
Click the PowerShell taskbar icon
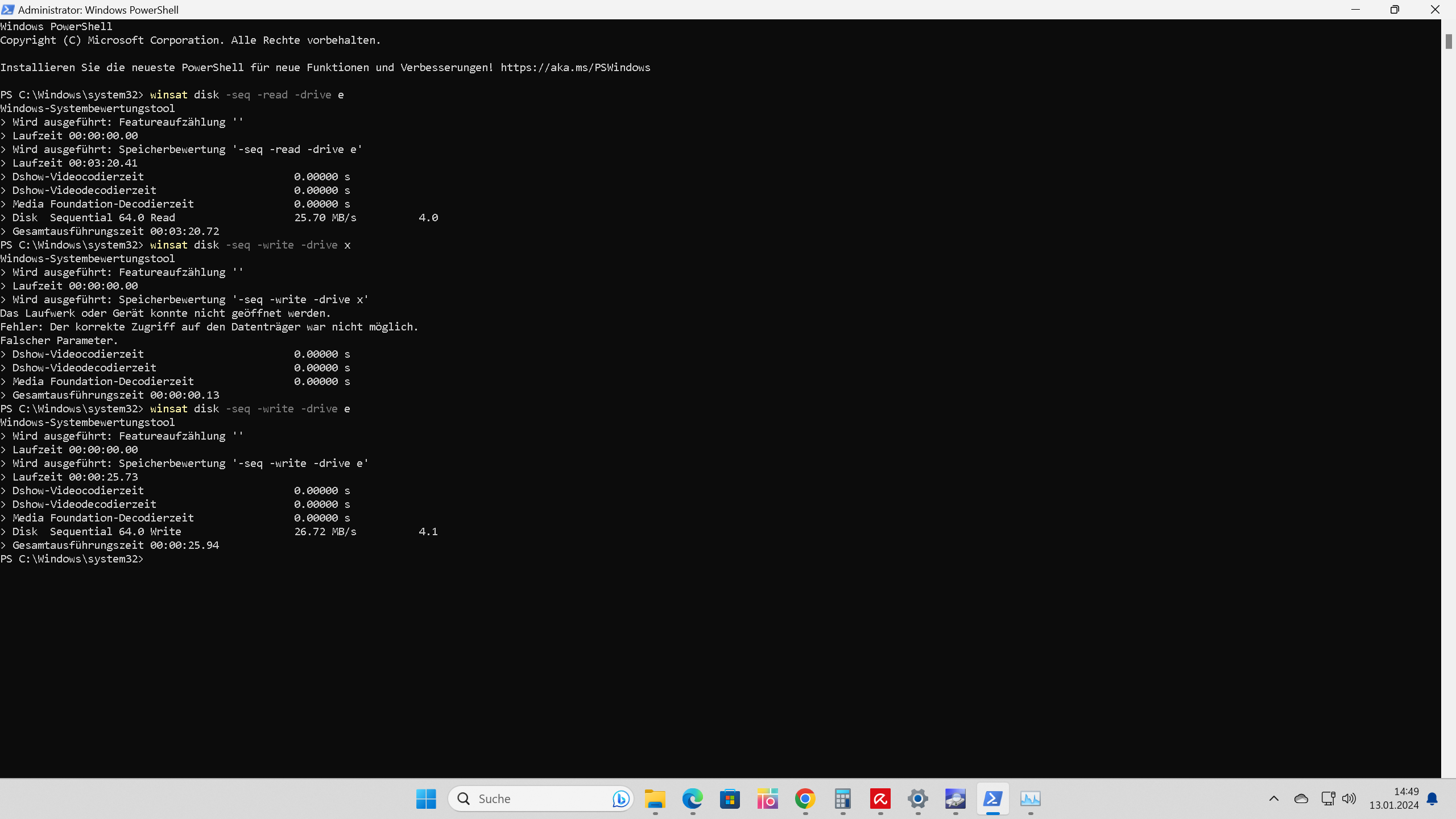coord(992,799)
